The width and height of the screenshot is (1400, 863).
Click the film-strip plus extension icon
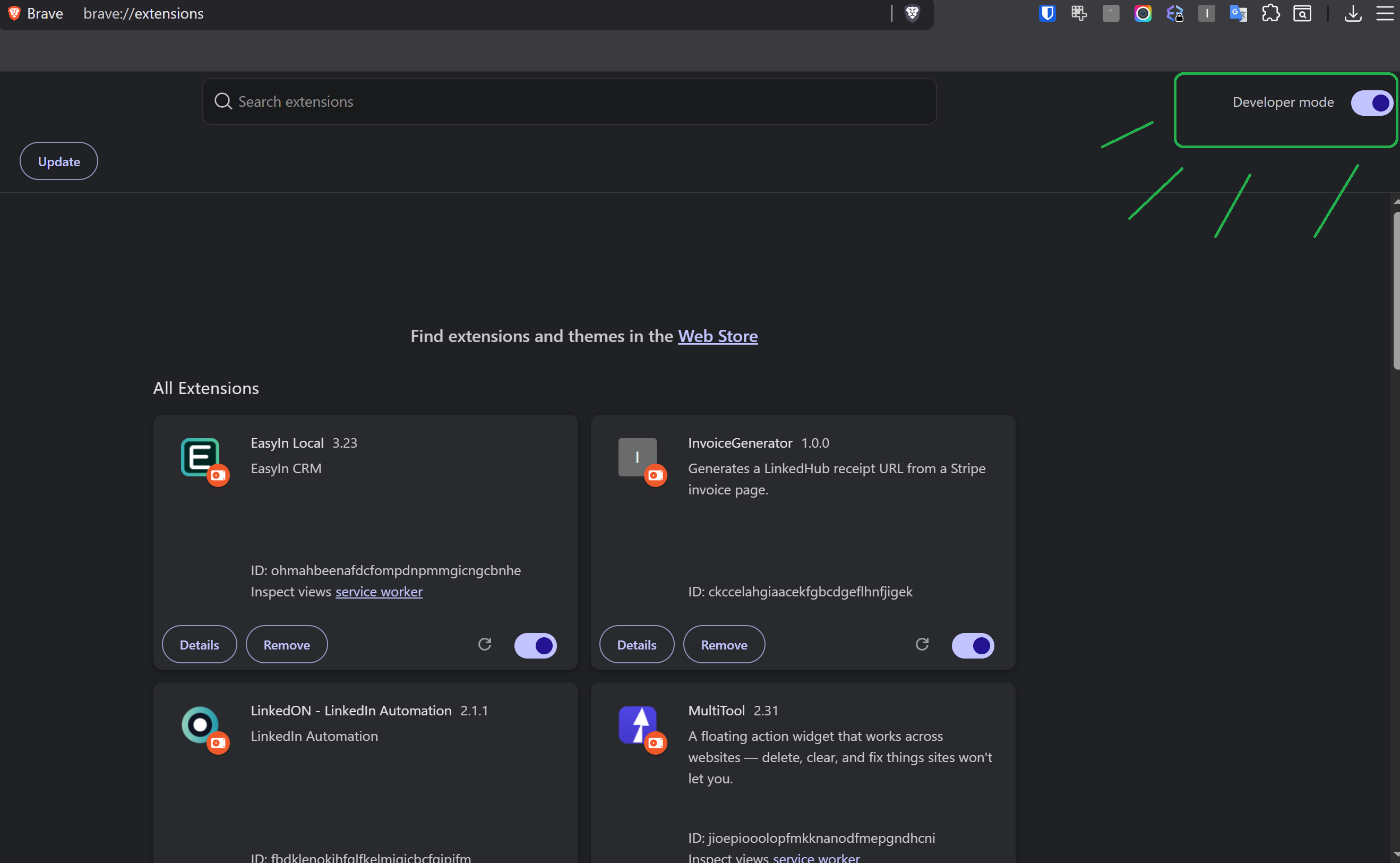(x=1079, y=13)
